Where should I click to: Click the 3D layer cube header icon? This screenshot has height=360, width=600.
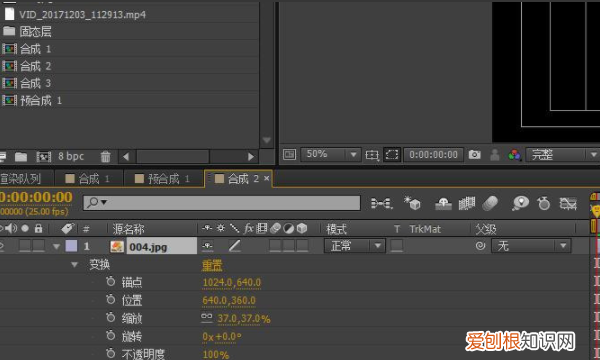[x=302, y=228]
